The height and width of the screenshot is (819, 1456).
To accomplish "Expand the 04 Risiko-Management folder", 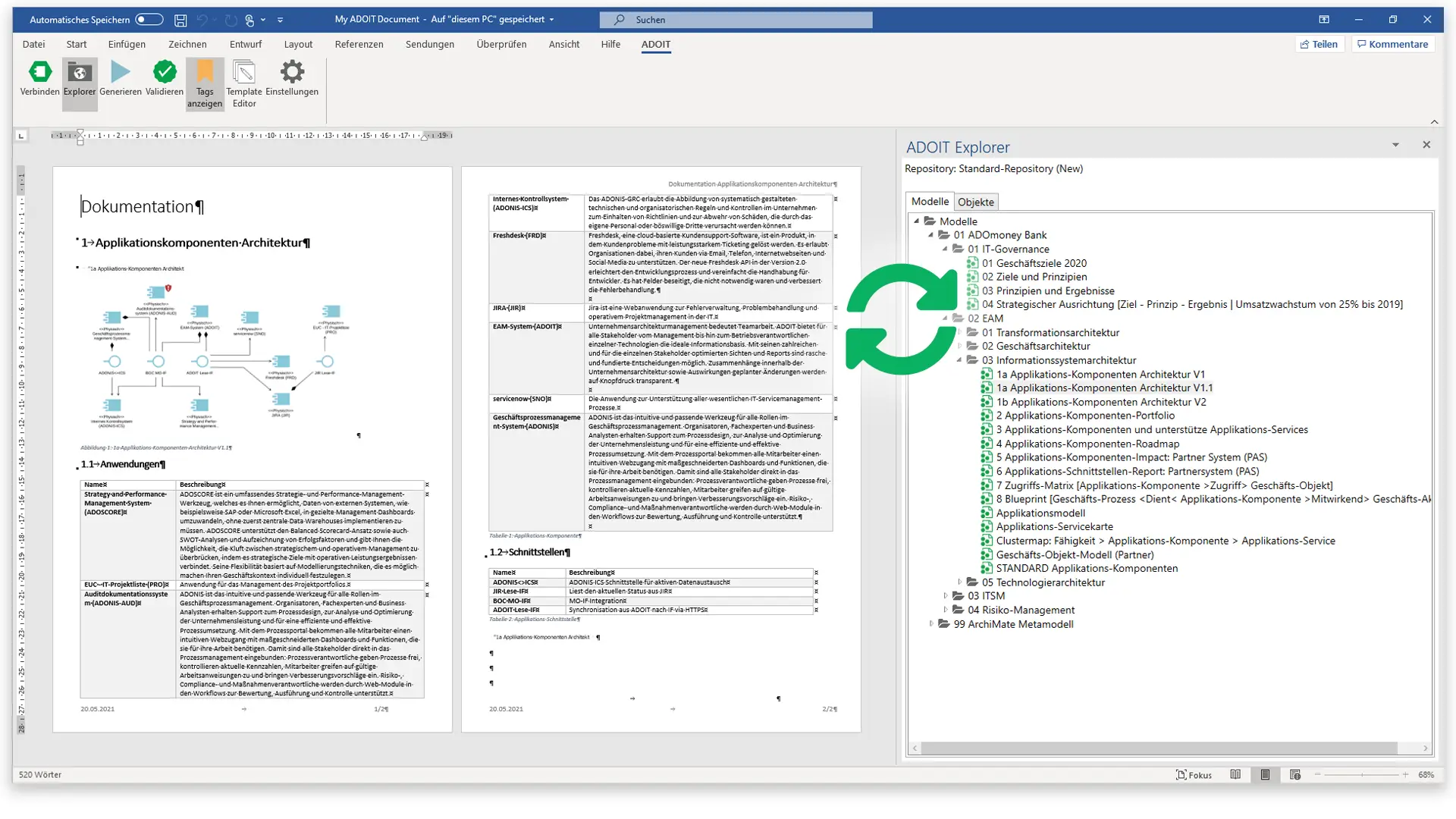I will point(945,610).
